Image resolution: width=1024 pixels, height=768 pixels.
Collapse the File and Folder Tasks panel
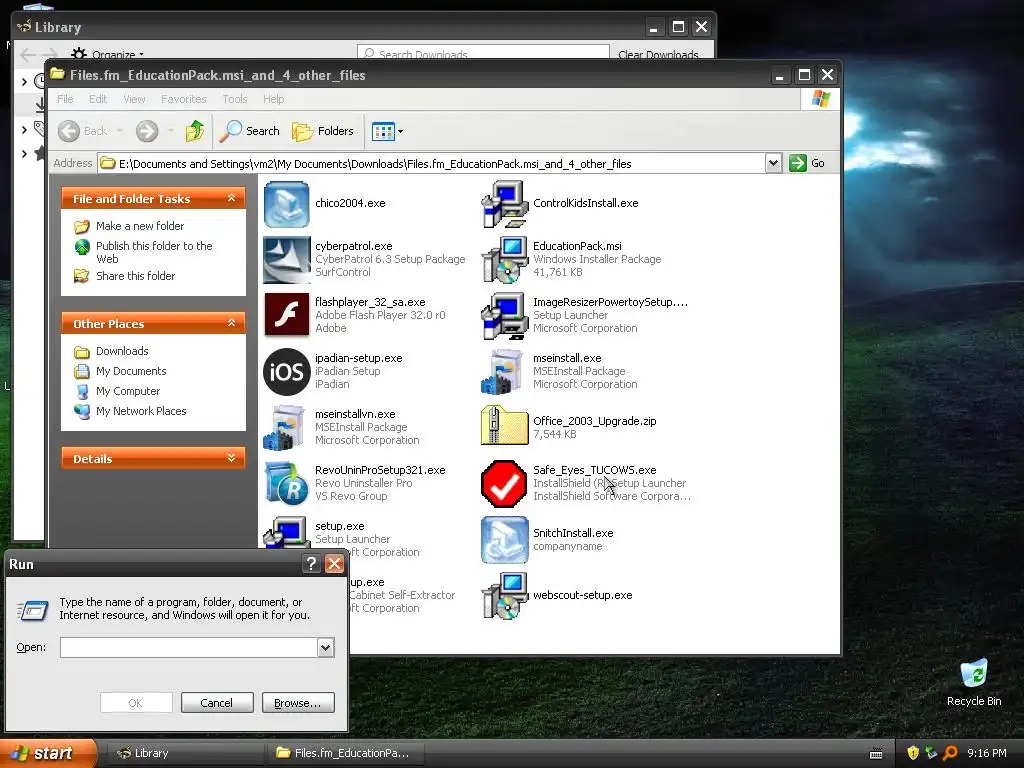tap(231, 198)
